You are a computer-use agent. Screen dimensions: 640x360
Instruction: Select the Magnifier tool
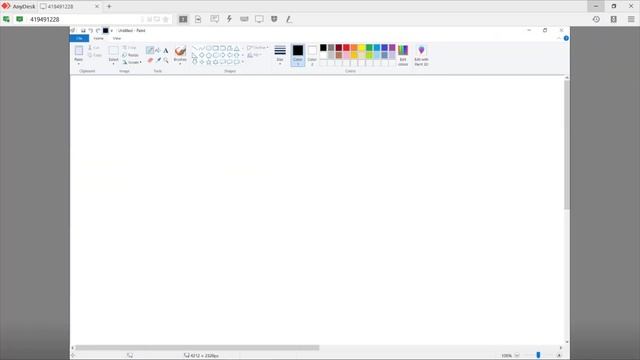[166, 60]
